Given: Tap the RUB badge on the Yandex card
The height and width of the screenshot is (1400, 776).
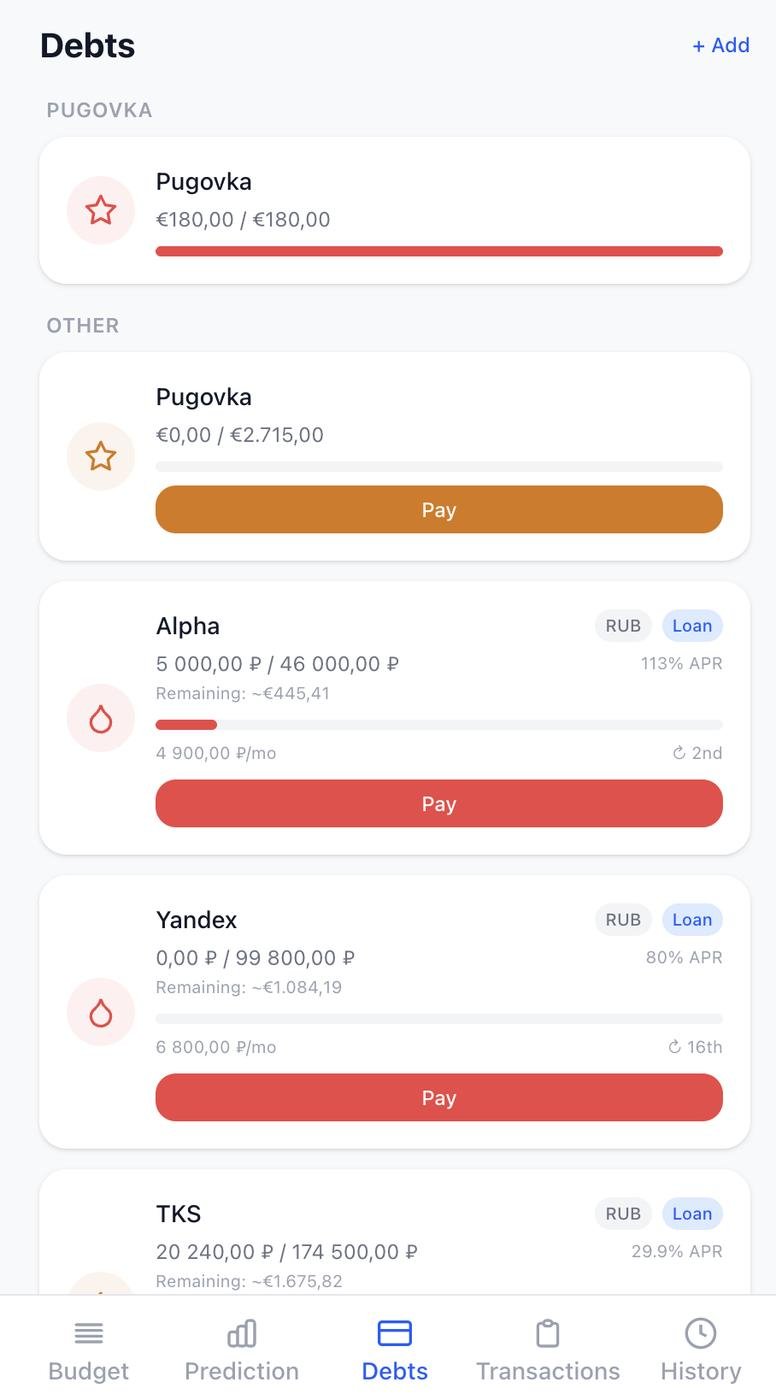Looking at the screenshot, I should pos(623,920).
